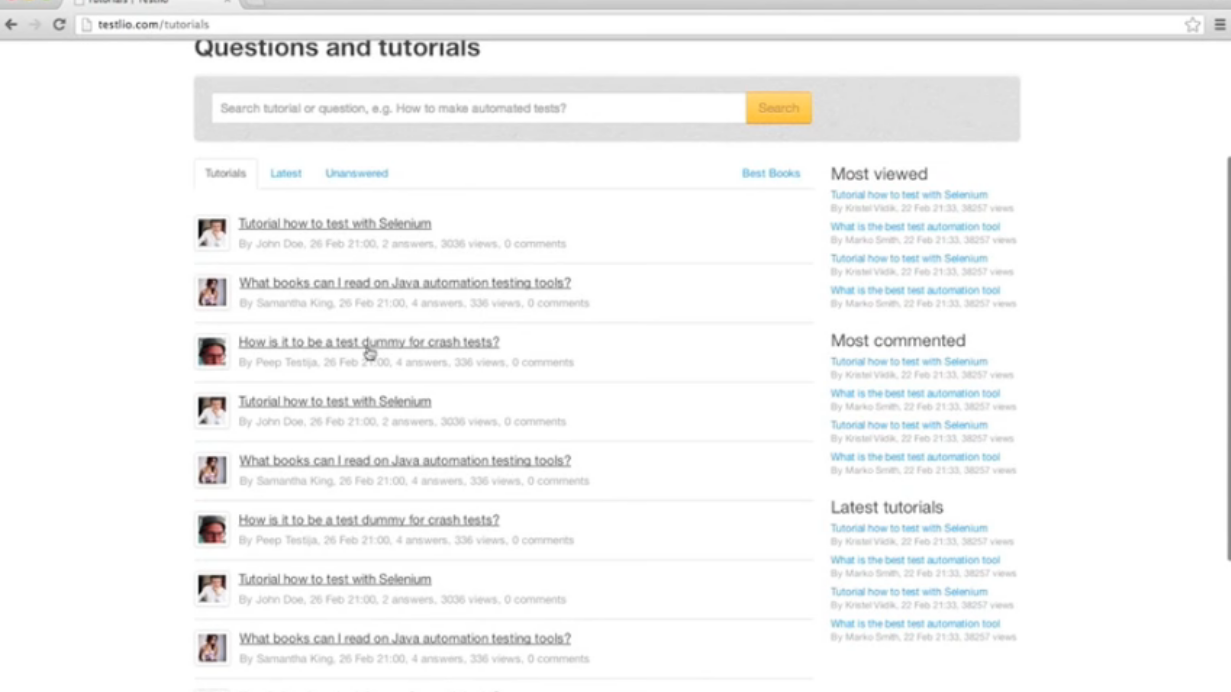The height and width of the screenshot is (692, 1231).
Task: Open first 'What books can I read on Java' question
Action: (405, 283)
